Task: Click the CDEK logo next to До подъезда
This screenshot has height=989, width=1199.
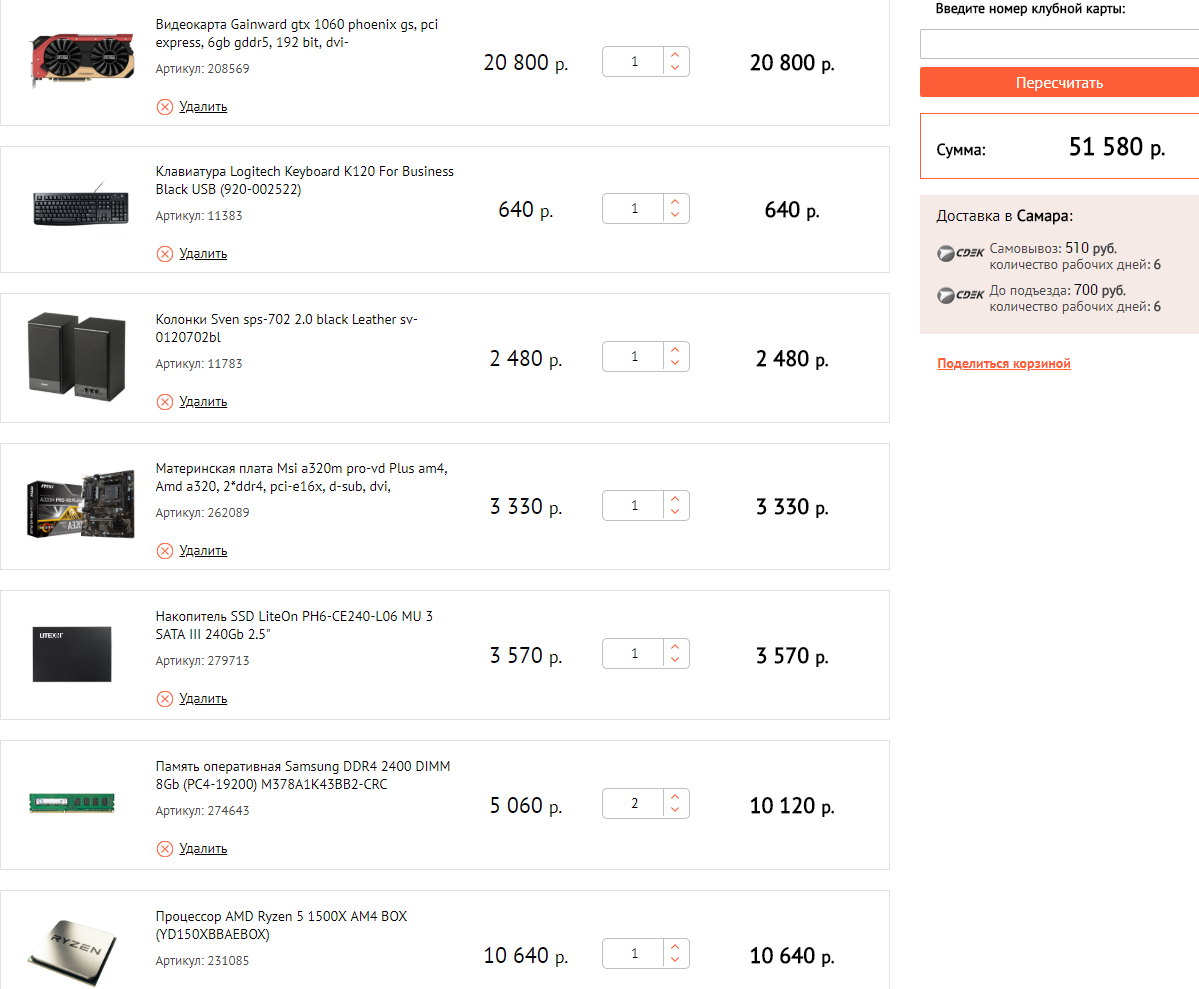Action: 960,295
